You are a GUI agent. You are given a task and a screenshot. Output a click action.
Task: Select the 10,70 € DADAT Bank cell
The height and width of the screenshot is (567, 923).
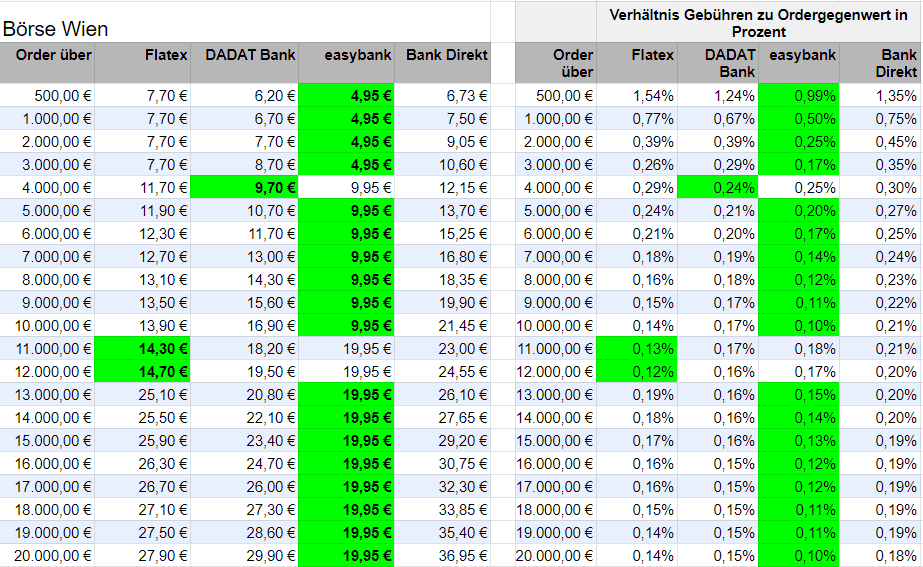coord(244,210)
